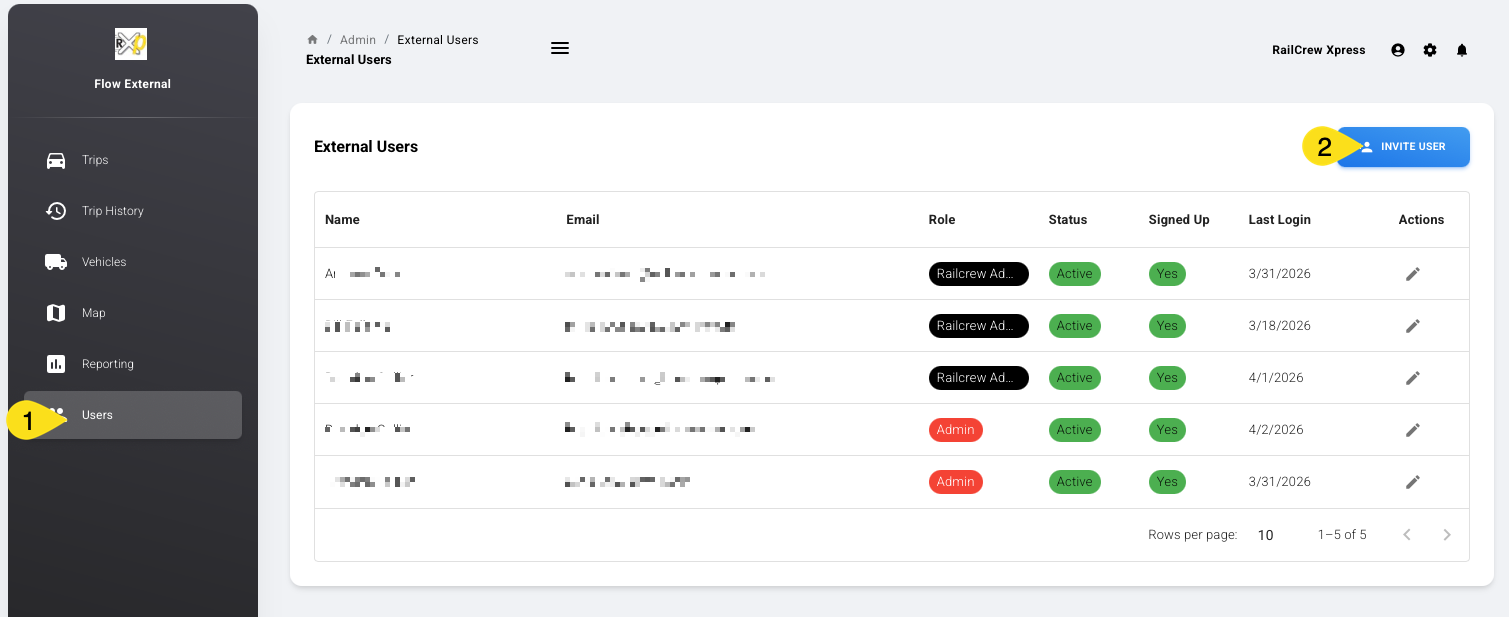Viewport: 1509px width, 617px height.
Task: Click the next page chevron
Action: point(1447,535)
